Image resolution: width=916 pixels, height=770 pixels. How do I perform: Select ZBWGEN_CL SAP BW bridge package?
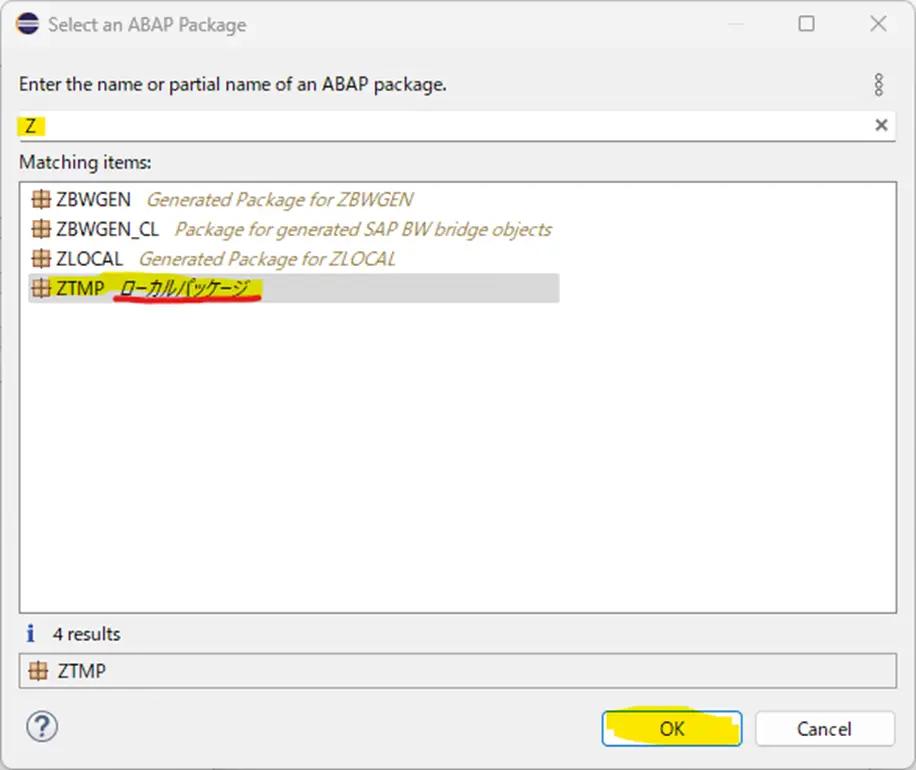pos(291,229)
